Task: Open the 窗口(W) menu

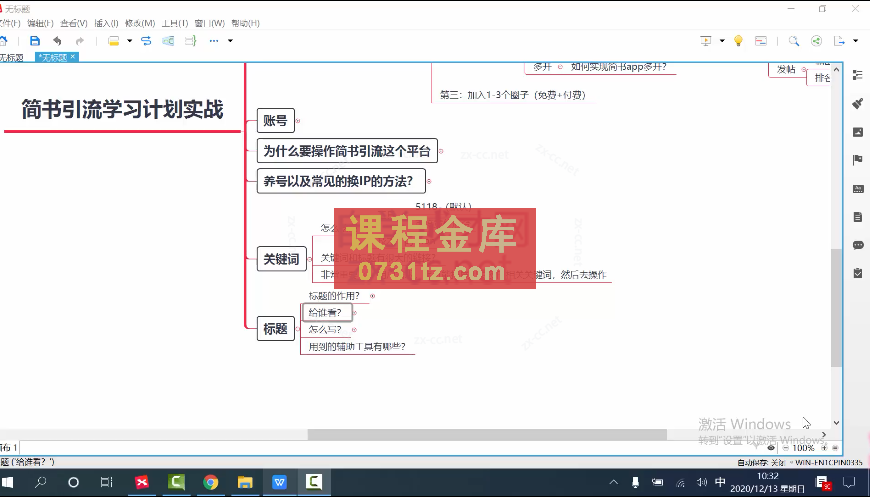Action: pos(209,23)
